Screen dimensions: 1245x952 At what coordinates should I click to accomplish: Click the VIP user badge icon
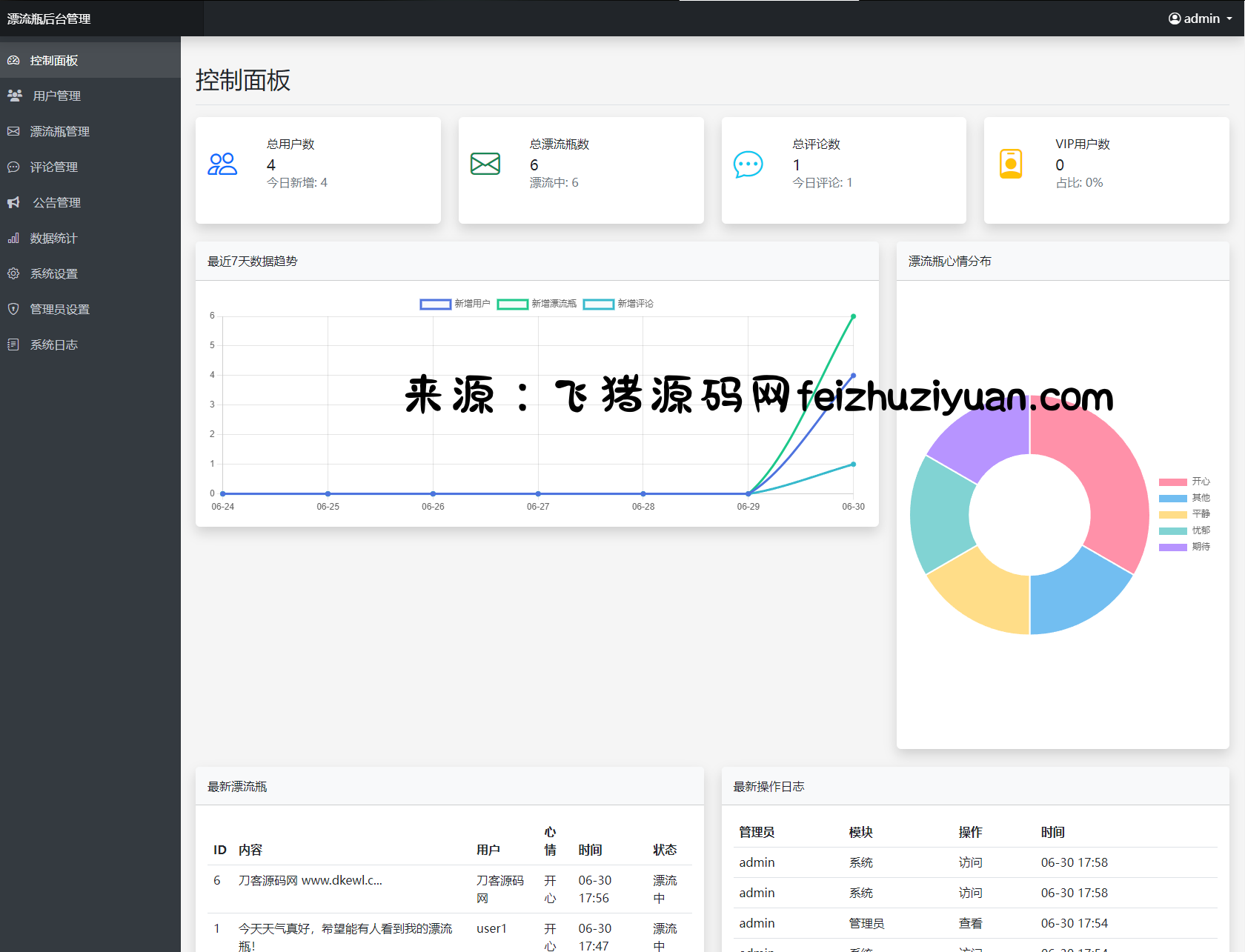[1011, 164]
